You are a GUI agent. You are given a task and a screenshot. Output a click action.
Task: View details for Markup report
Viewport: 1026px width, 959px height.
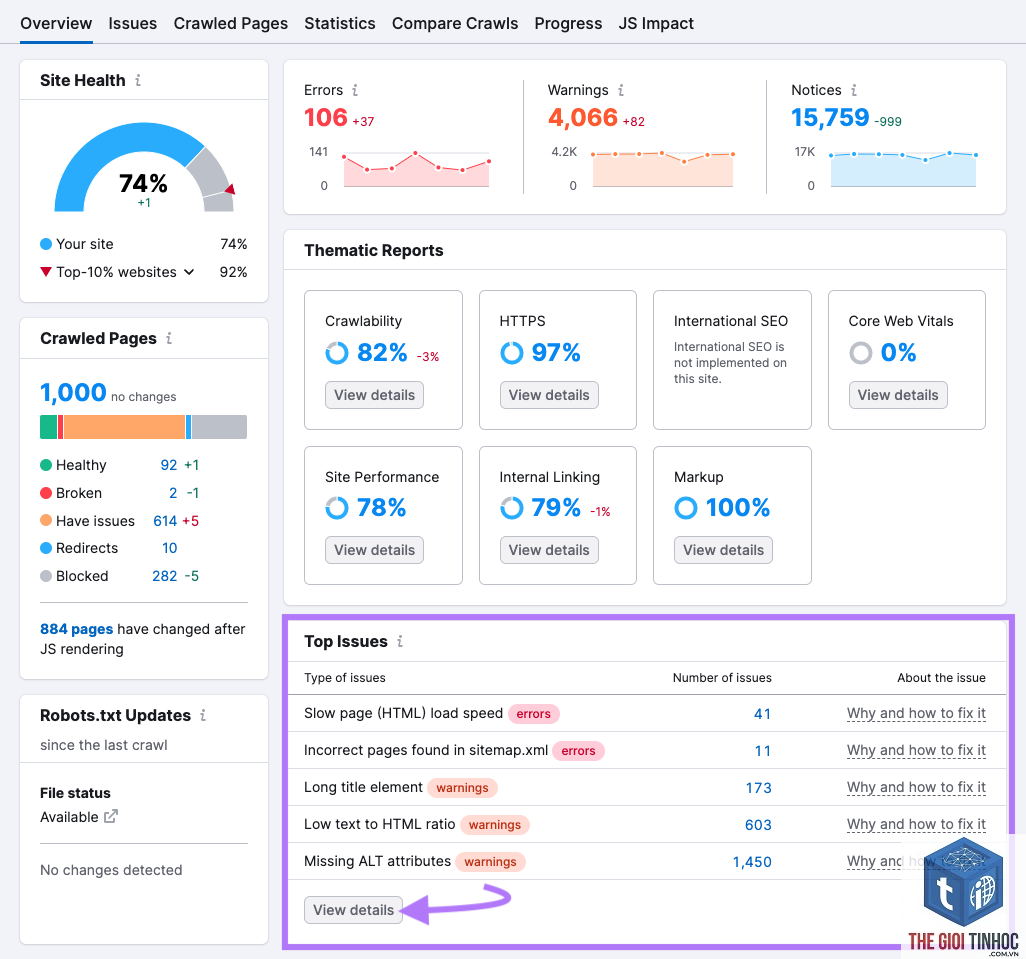tap(723, 550)
